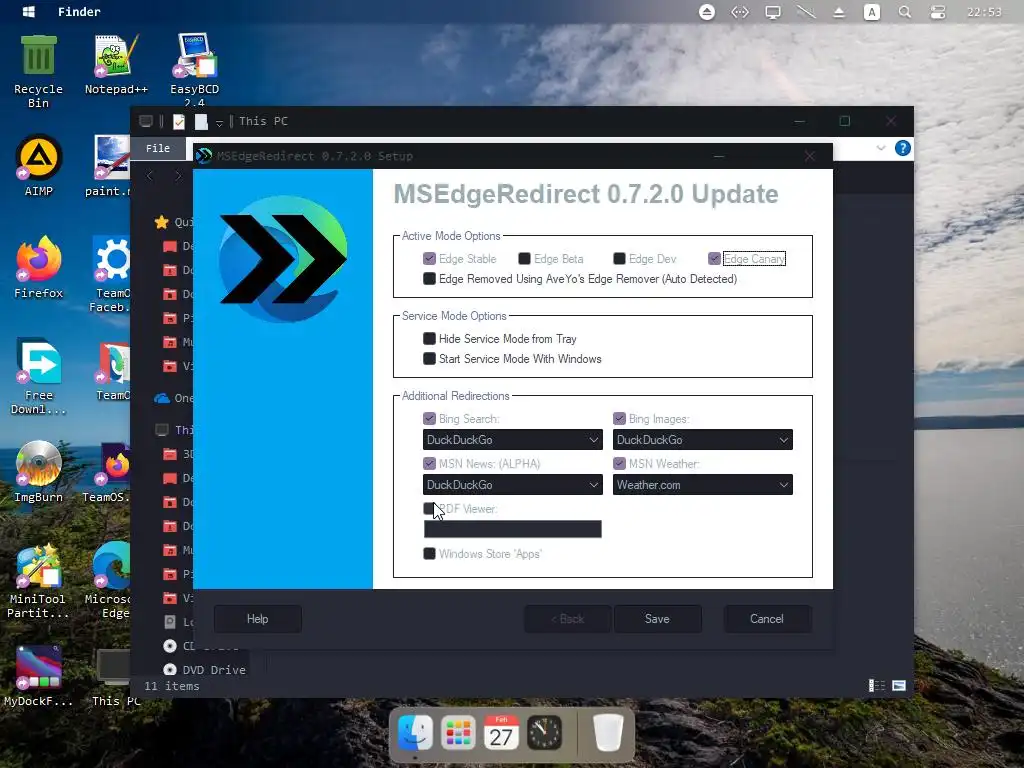Select OneDrive in This PC sidebar
Viewport: 1024px width, 768px height.
[172, 398]
